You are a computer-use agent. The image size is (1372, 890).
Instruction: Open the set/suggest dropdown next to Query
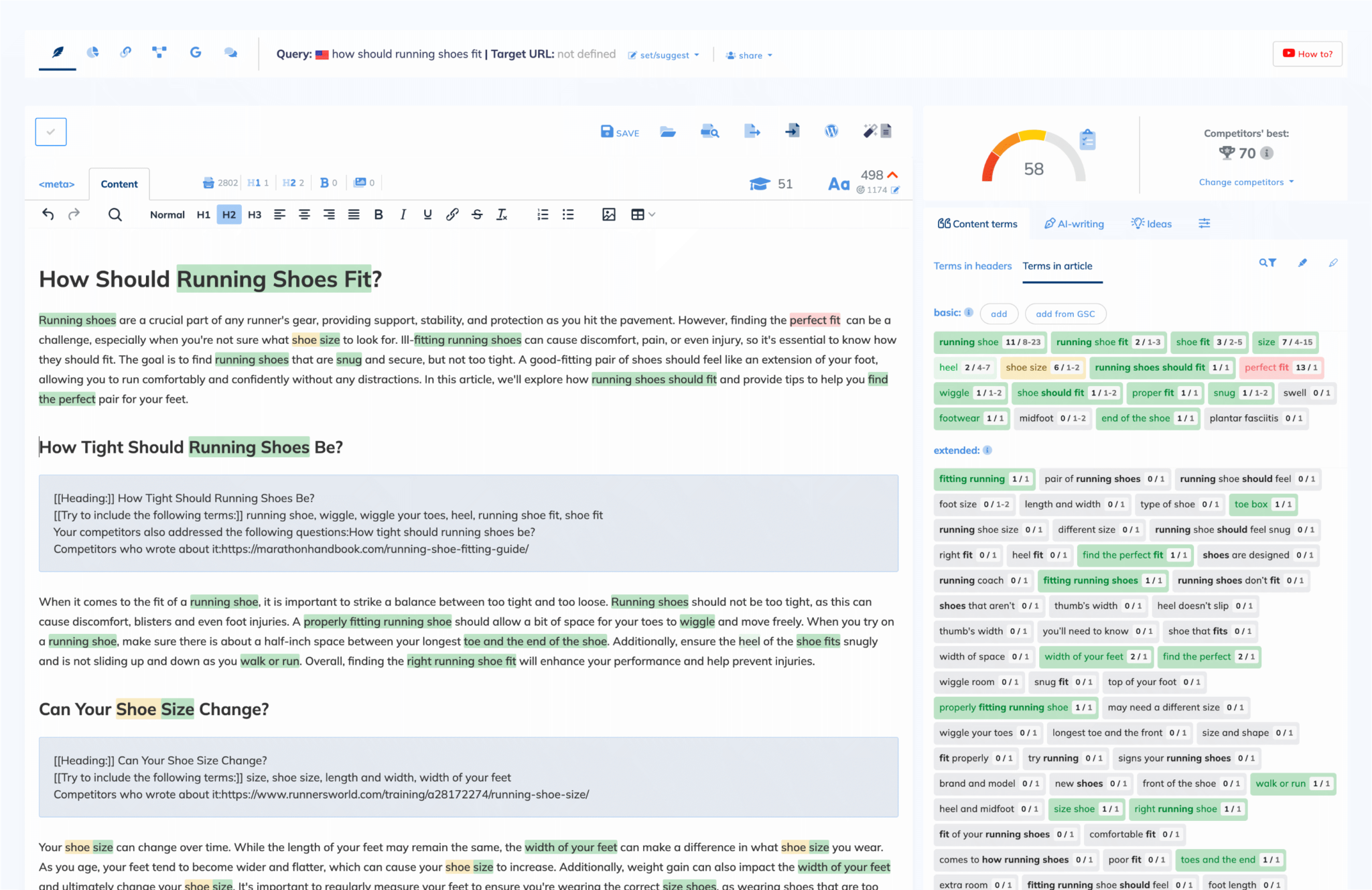[664, 55]
